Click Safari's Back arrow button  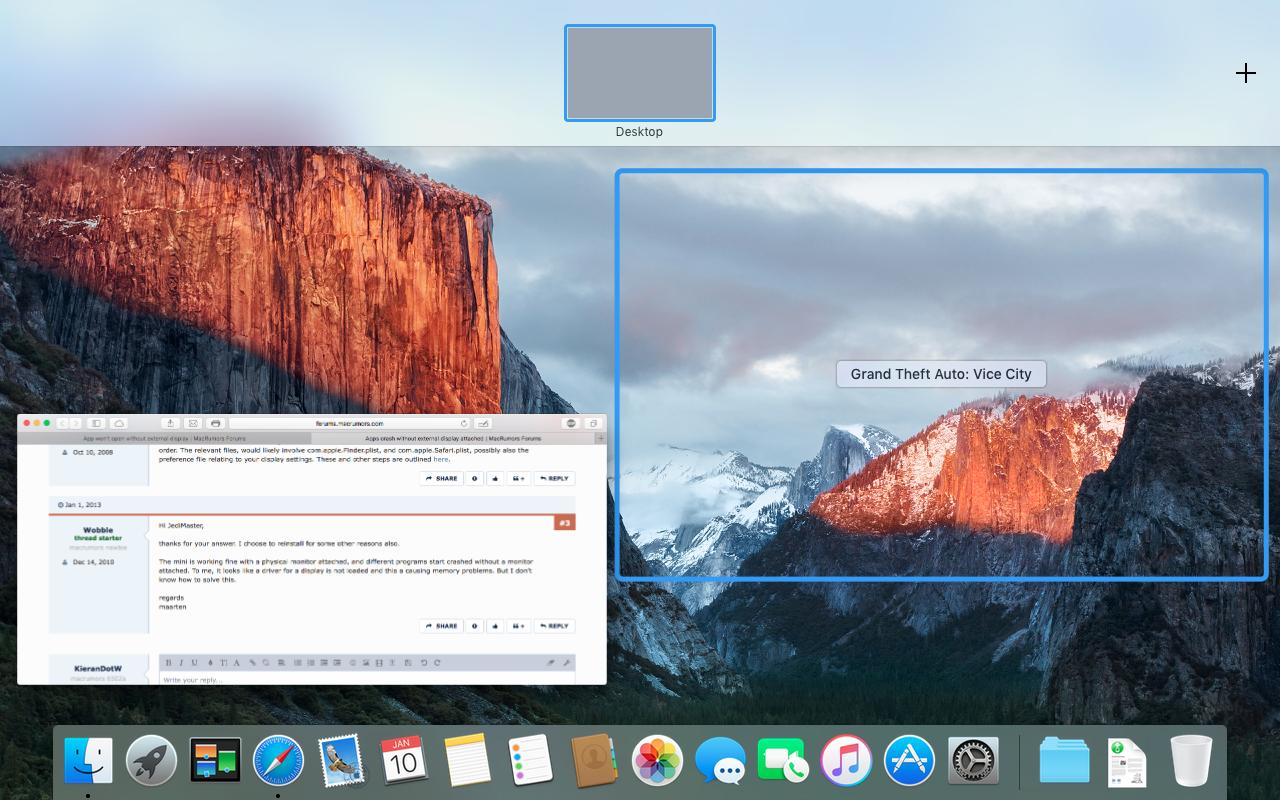pyautogui.click(x=63, y=423)
